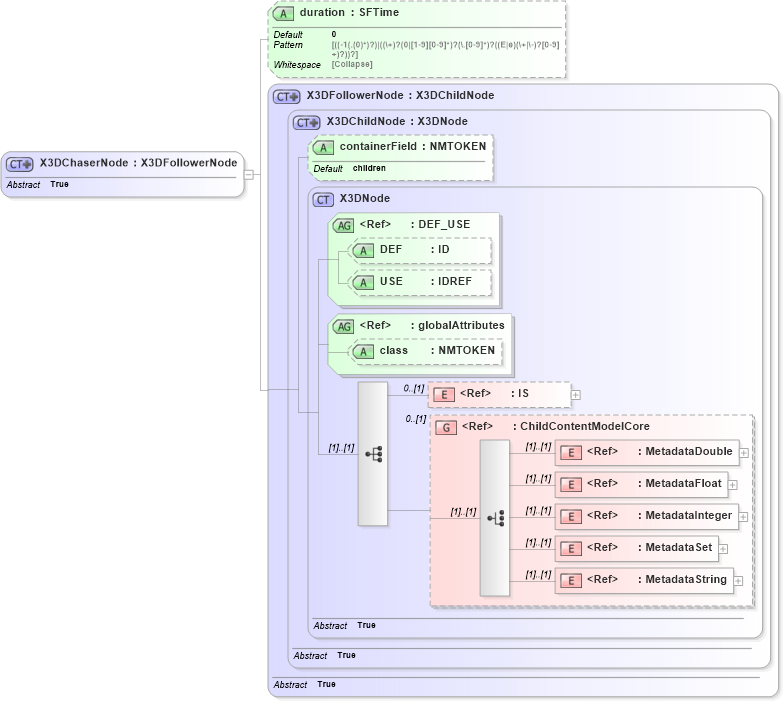Screen dimensions: 783x701
Task: Click the [Collapse] whitespace value
Action: [x=352, y=64]
